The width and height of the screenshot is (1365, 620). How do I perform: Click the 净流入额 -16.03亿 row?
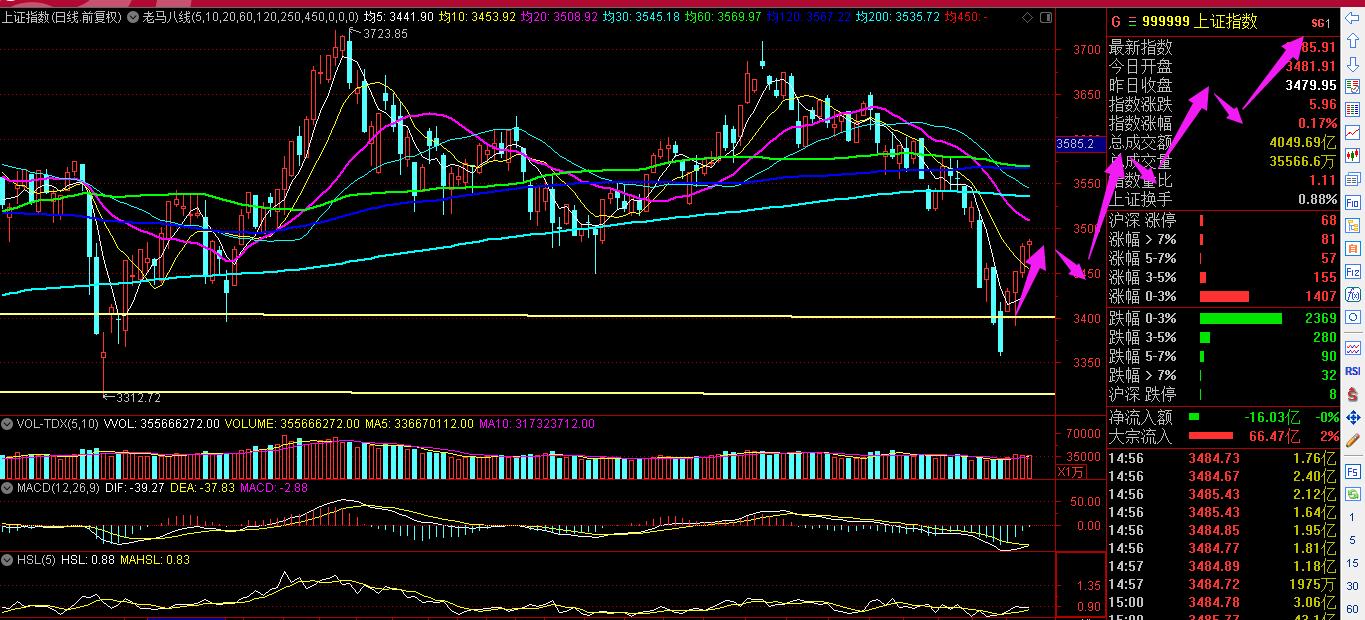point(1222,417)
